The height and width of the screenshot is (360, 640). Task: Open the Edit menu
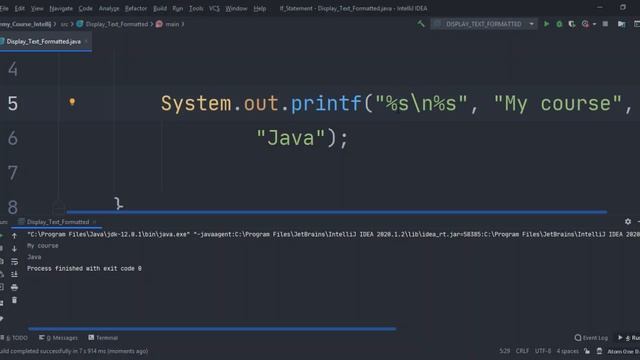20,8
